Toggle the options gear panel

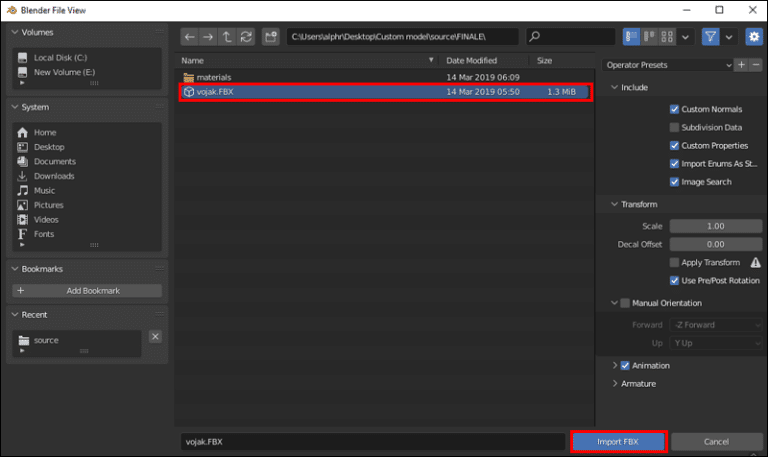pos(754,37)
